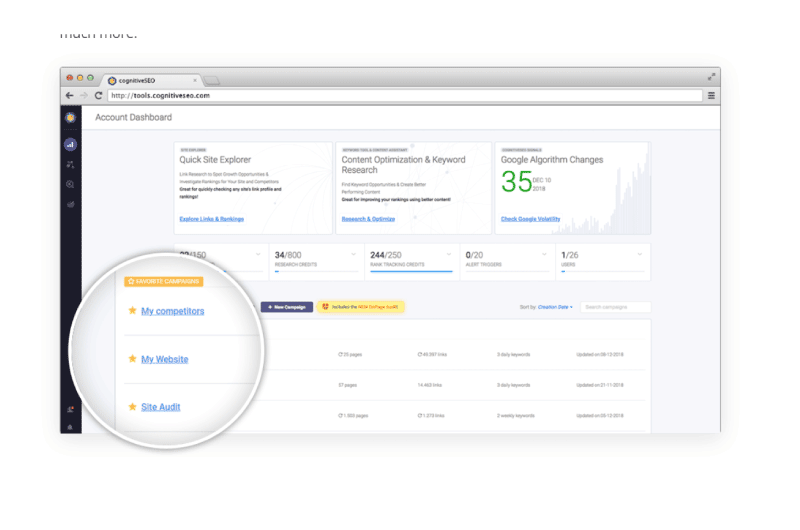Click the 25 pages refresh icon

coord(340,355)
